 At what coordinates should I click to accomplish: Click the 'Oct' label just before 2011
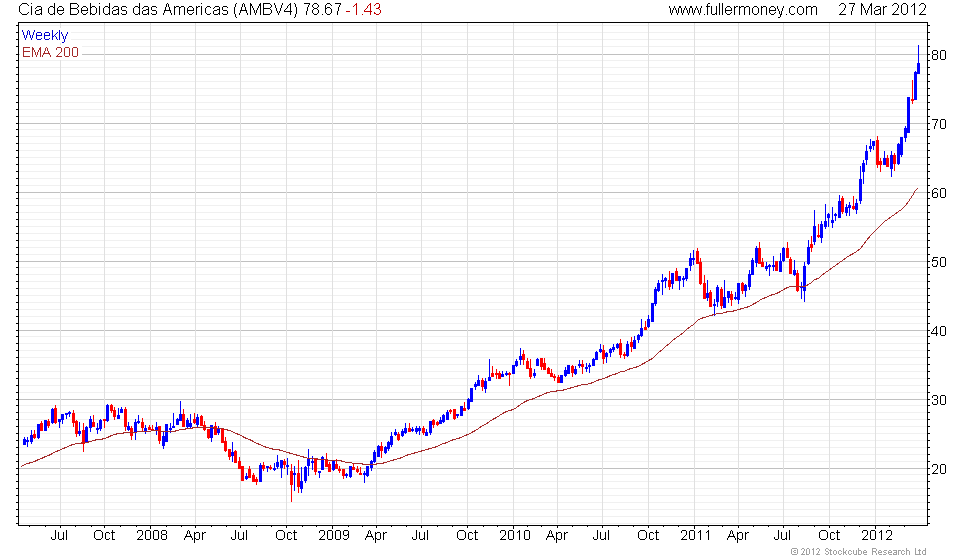(648, 536)
